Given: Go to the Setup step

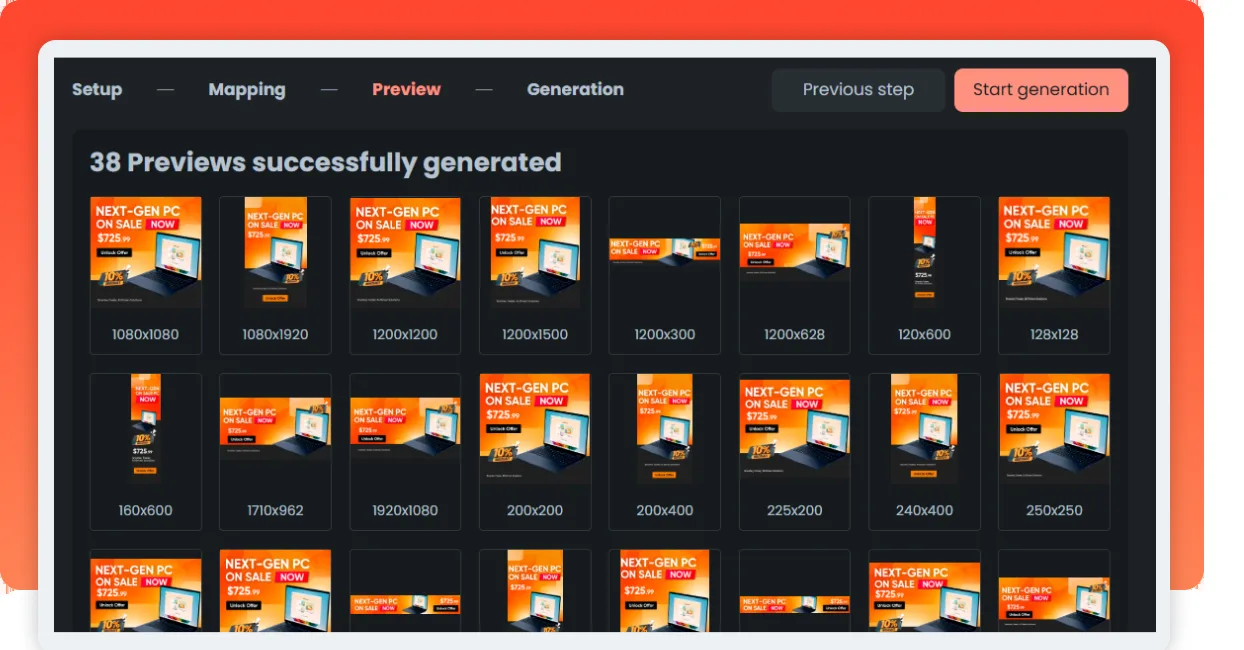Looking at the screenshot, I should 97,89.
